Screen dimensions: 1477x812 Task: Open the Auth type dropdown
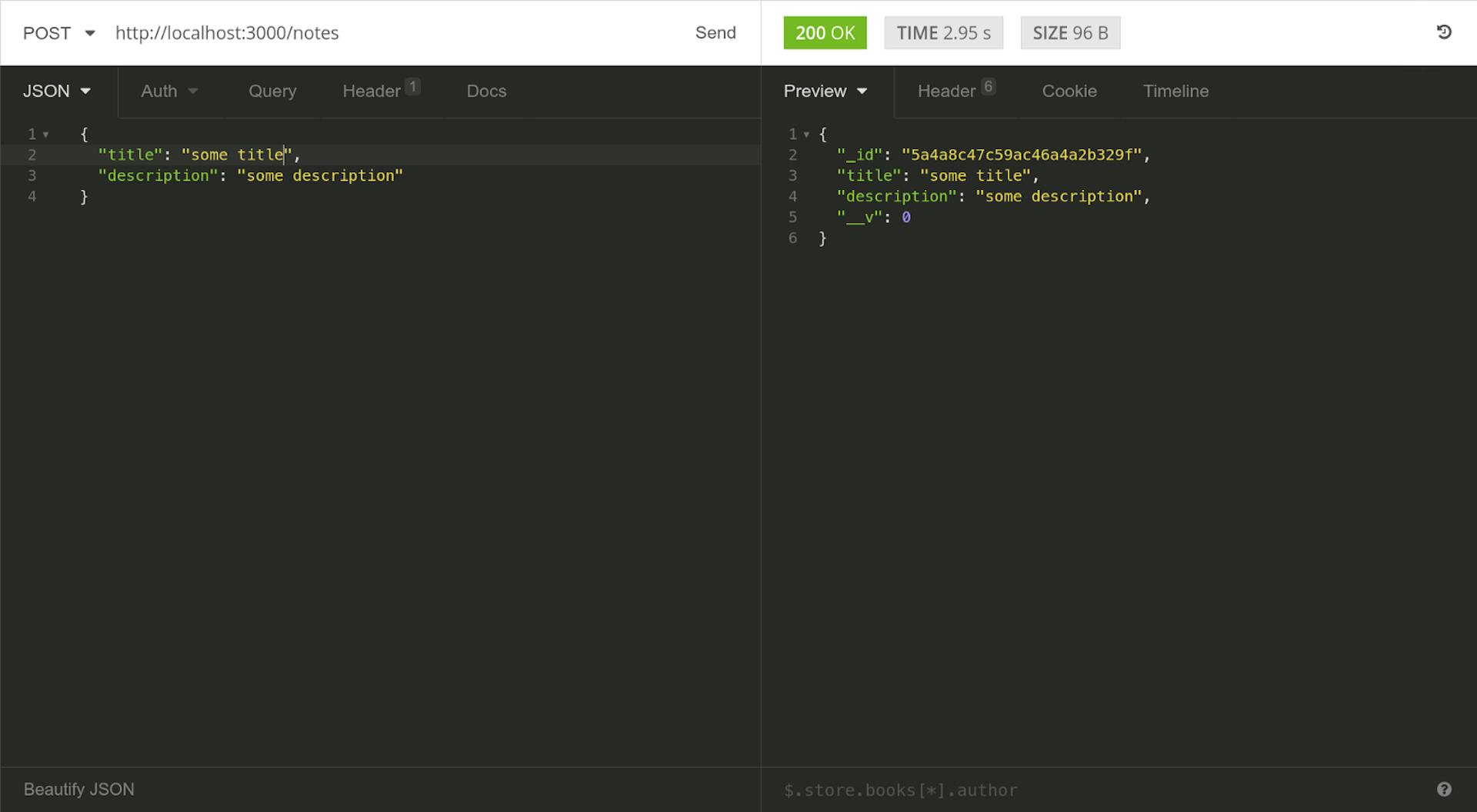[168, 91]
